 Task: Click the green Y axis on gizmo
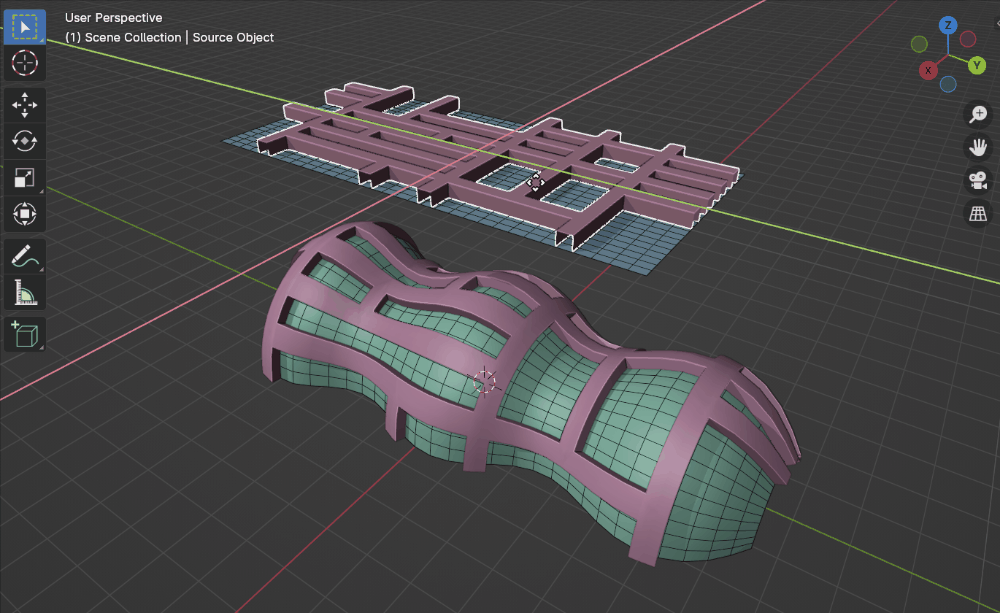click(976, 65)
